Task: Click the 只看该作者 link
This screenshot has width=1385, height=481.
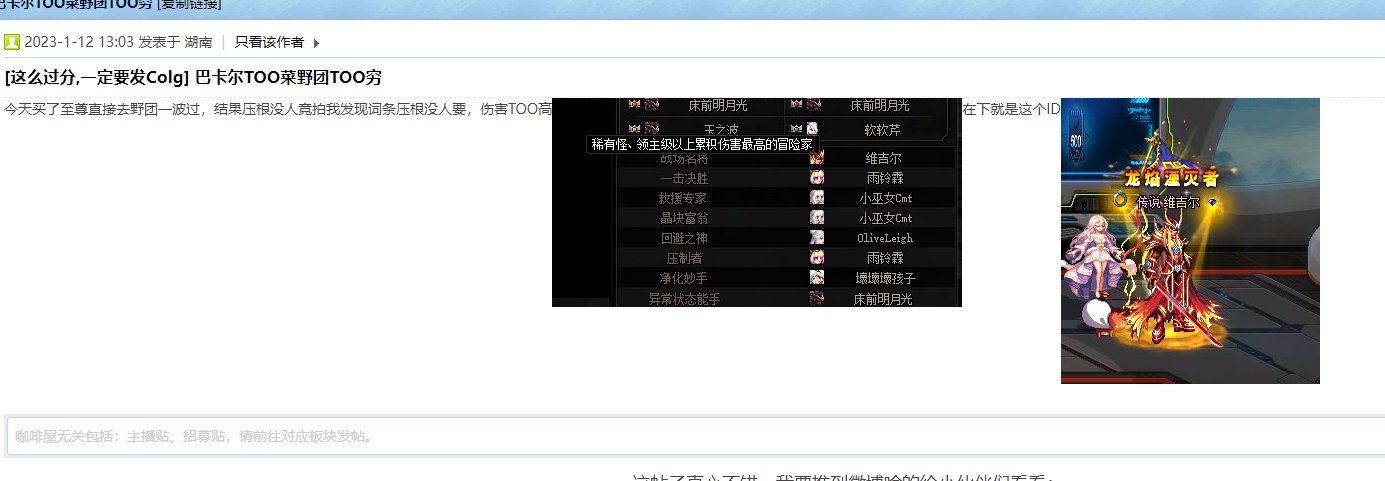Action: (x=269, y=42)
